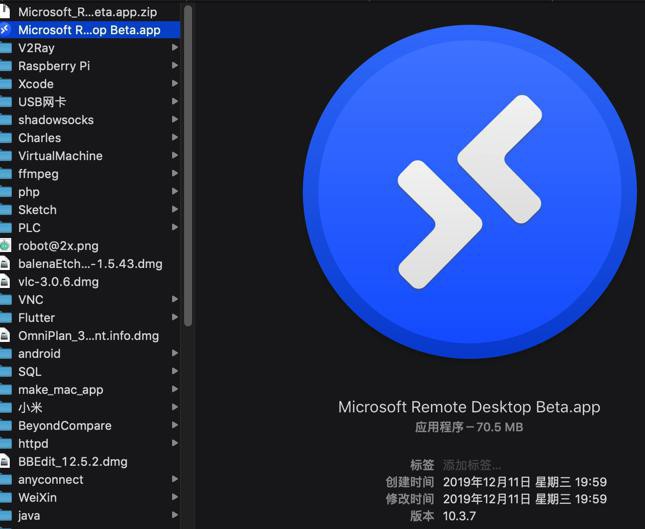
Task: Expand the Sketch folder arrow
Action: pyautogui.click(x=174, y=209)
